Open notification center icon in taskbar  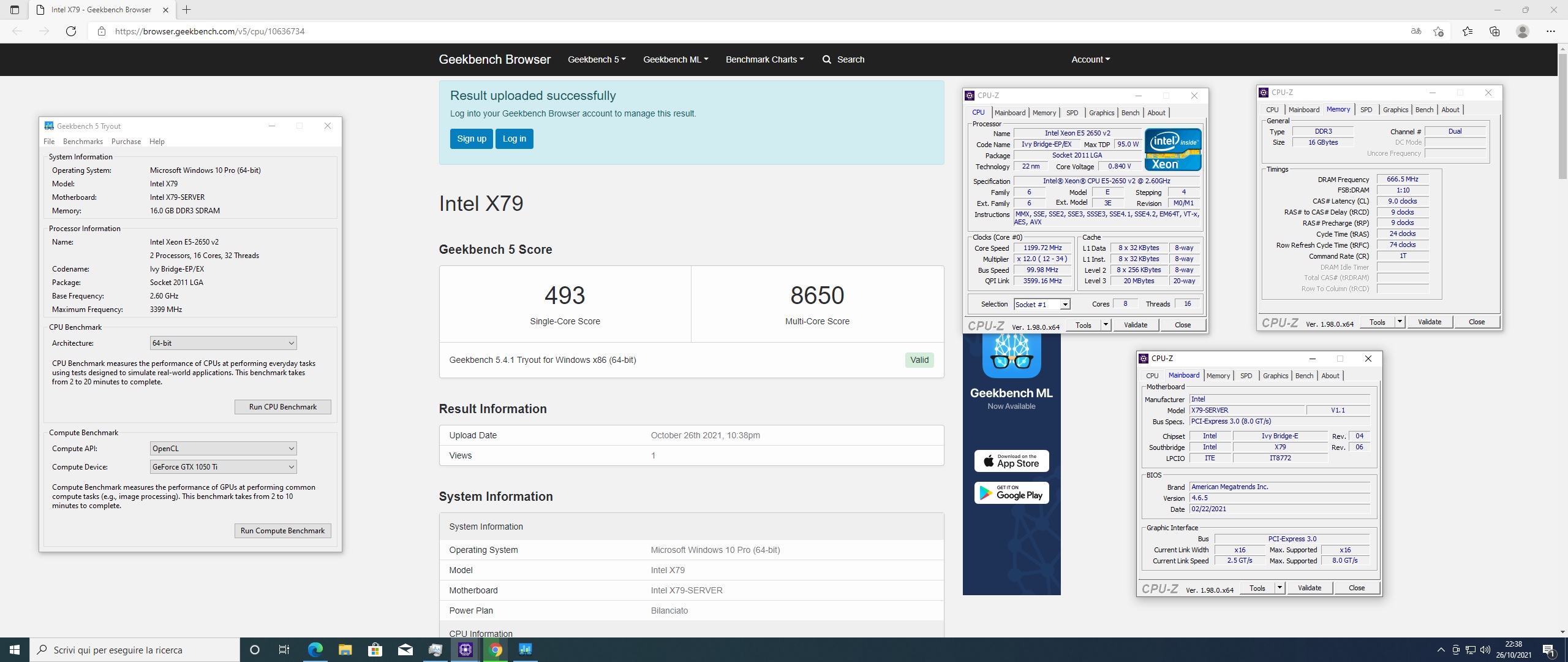(x=1549, y=650)
